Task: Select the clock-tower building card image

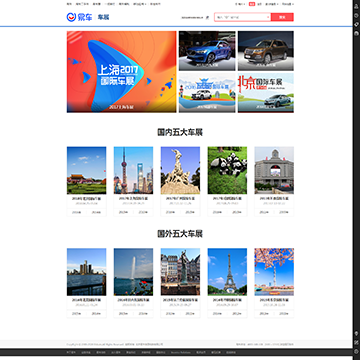Action: tap(274, 170)
